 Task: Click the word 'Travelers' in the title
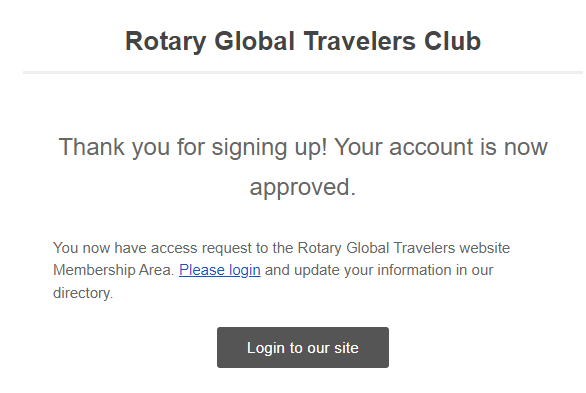click(360, 41)
